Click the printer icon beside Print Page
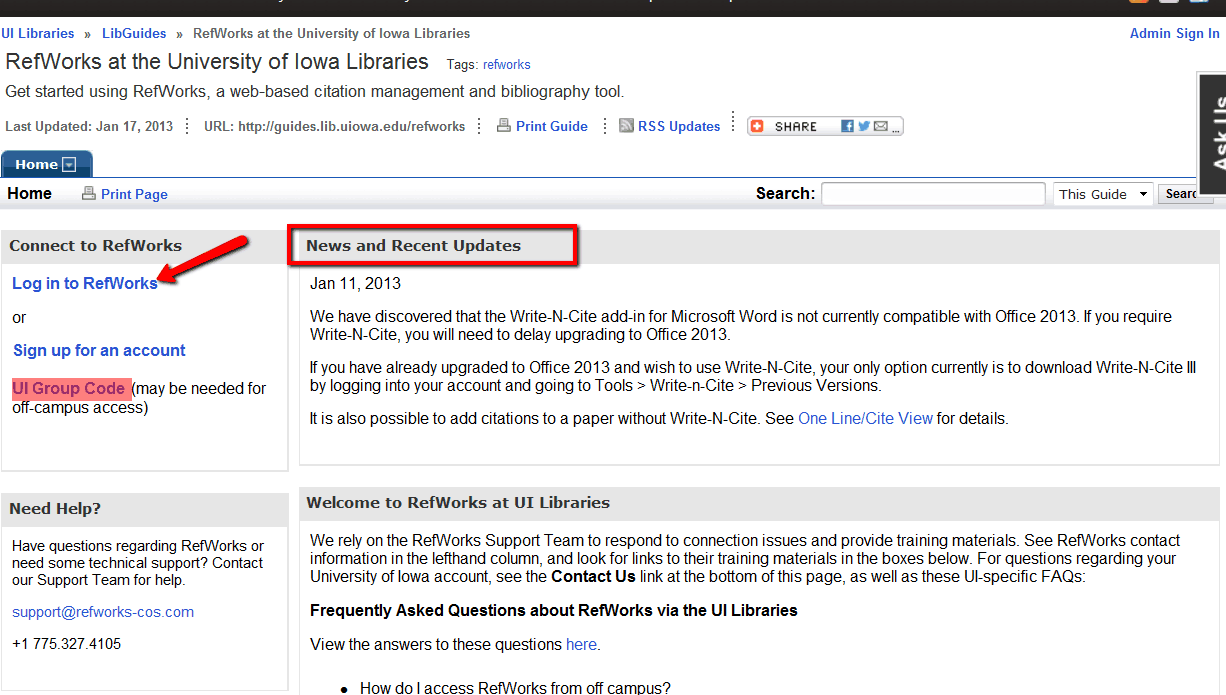 coord(89,194)
